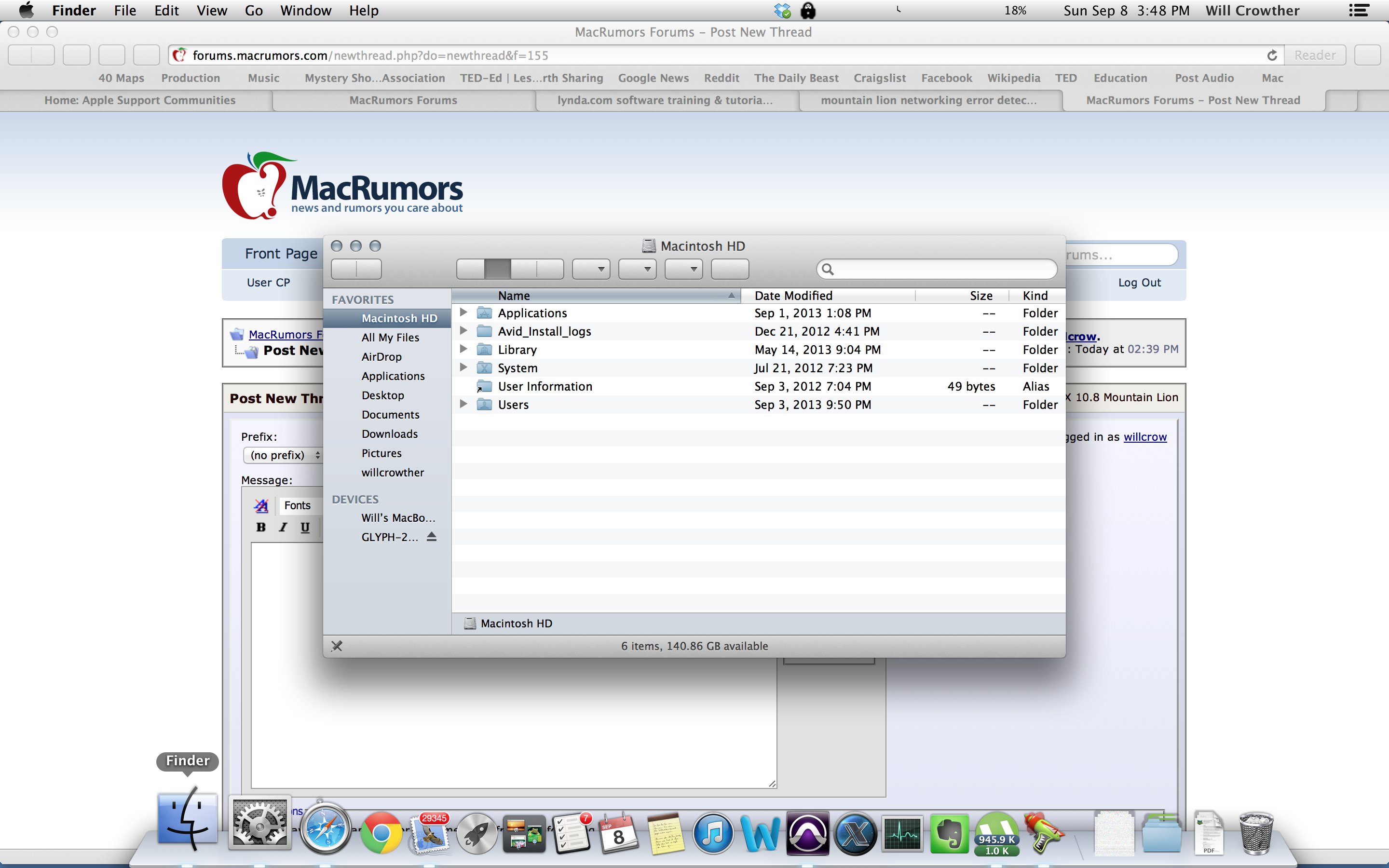Expand the Users folder disclosure triangle
Screen dimensions: 1389x868
click(463, 404)
